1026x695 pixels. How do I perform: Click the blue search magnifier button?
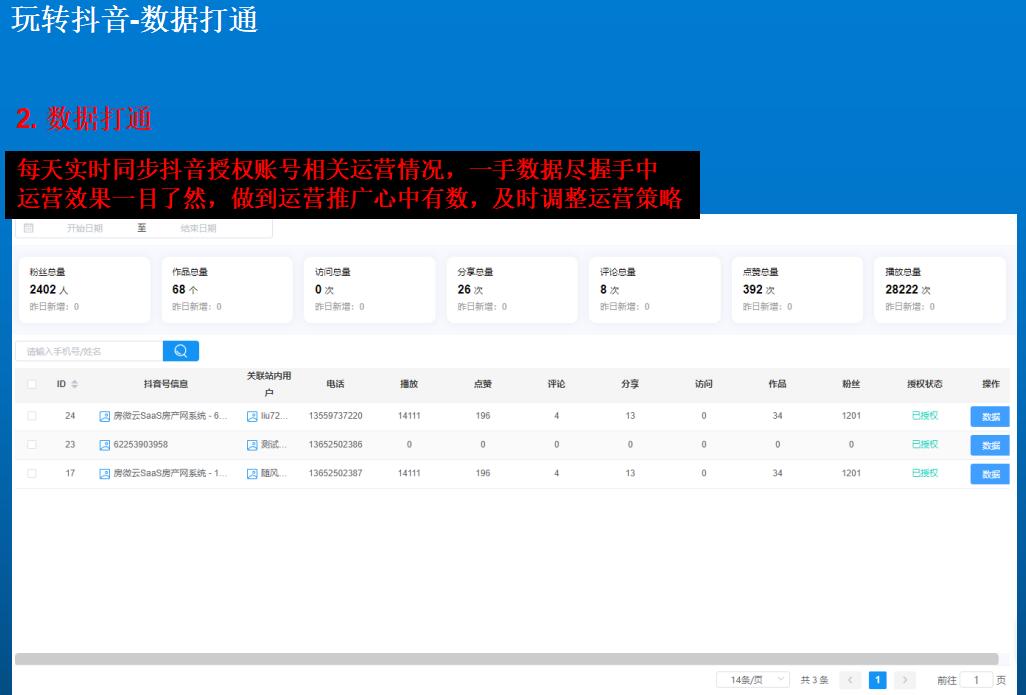pyautogui.click(x=181, y=351)
